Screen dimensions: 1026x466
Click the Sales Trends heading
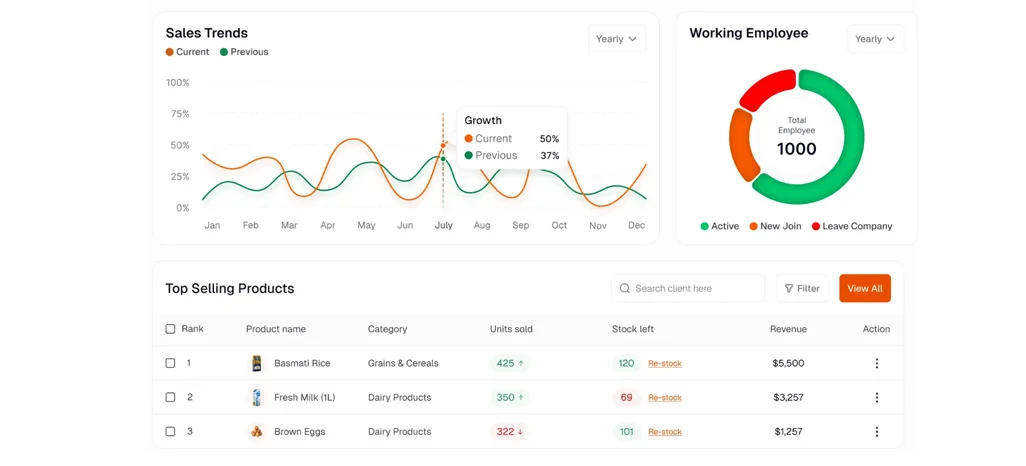tap(207, 33)
